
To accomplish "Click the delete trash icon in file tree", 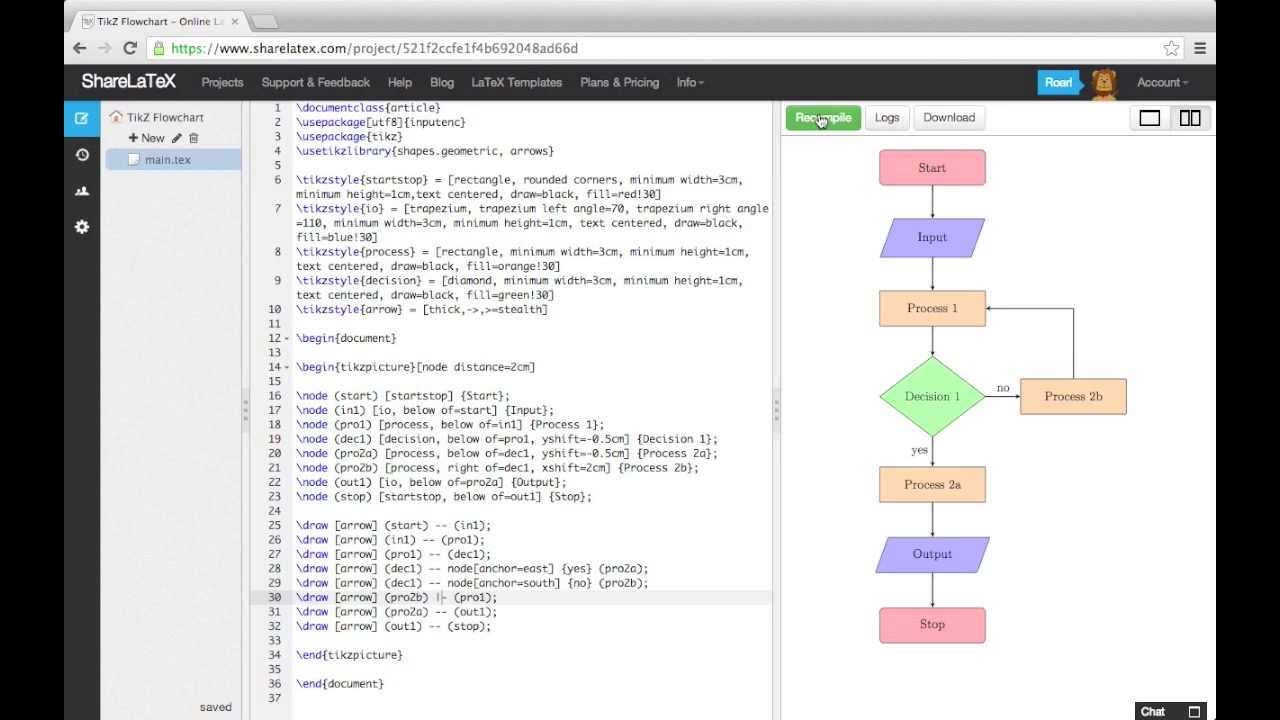I will [194, 138].
